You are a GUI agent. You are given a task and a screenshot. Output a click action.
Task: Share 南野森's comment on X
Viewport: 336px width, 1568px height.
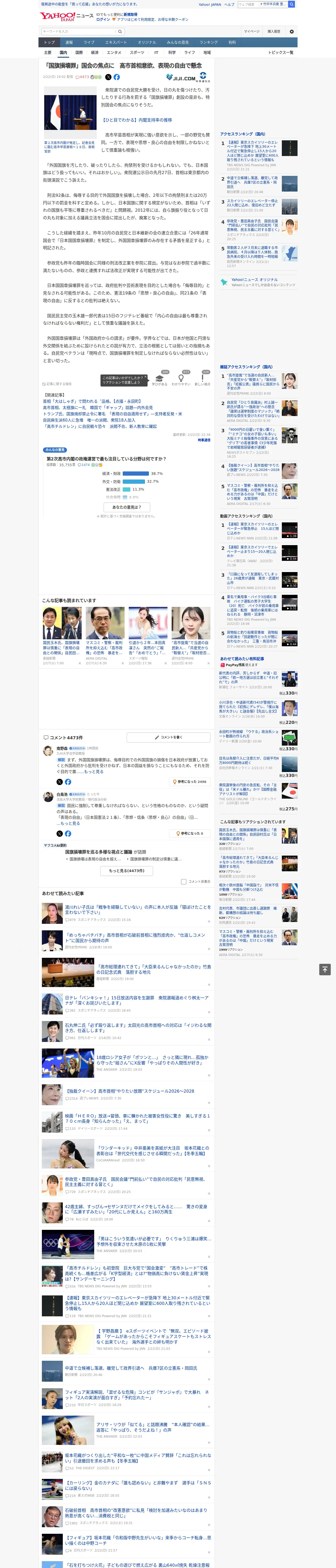point(59,782)
